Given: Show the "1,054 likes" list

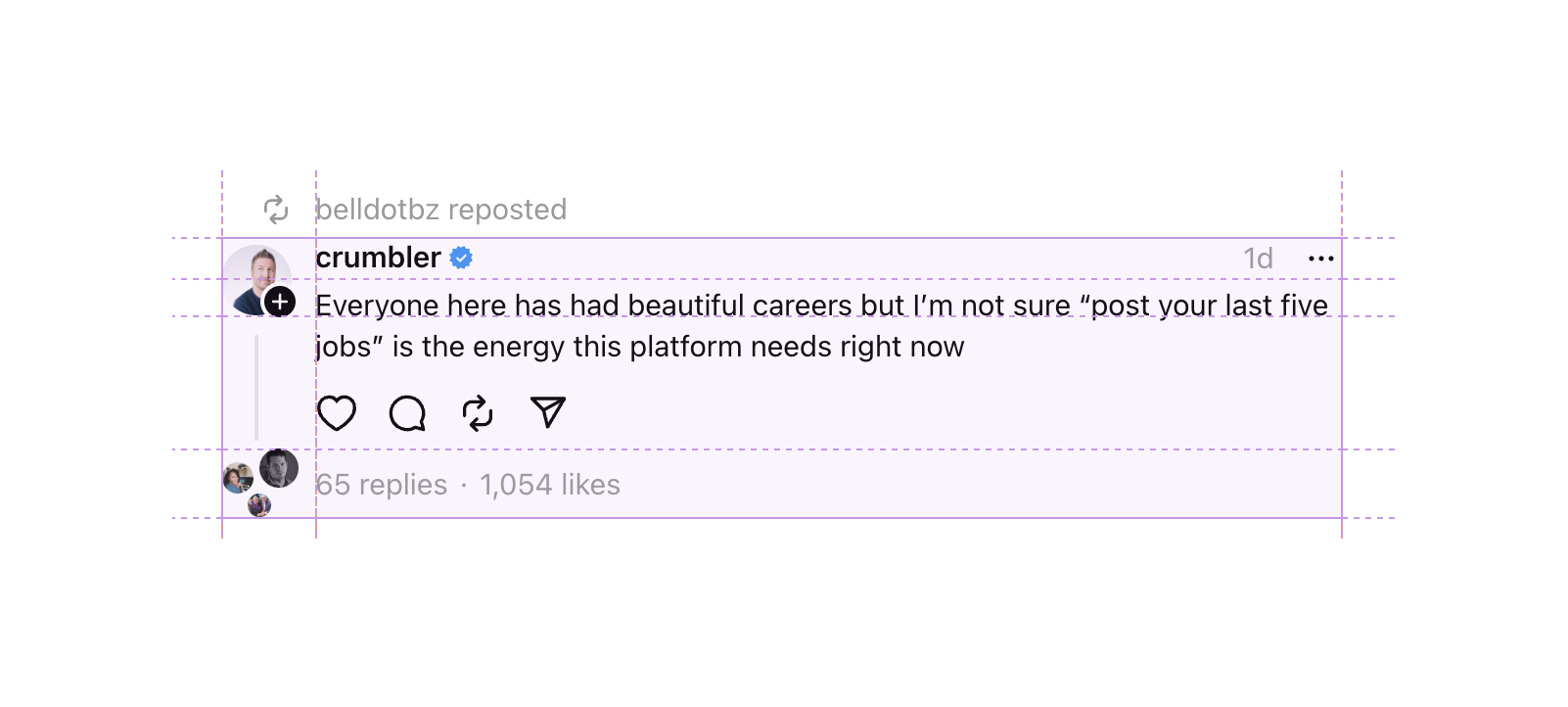Looking at the screenshot, I should coord(550,485).
